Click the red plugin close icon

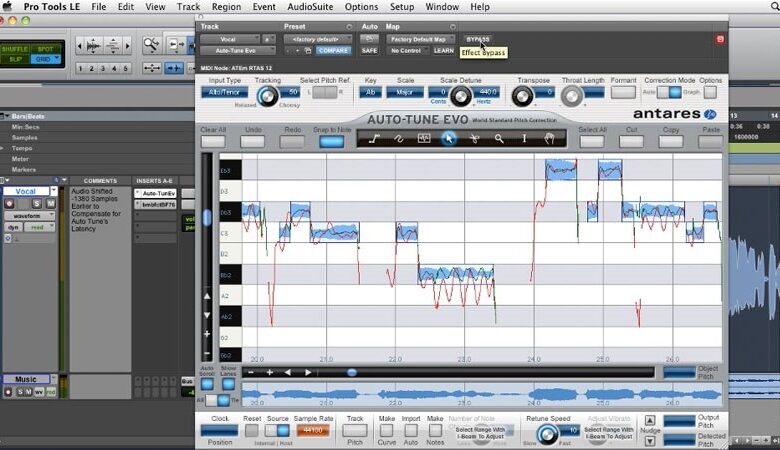(720, 39)
